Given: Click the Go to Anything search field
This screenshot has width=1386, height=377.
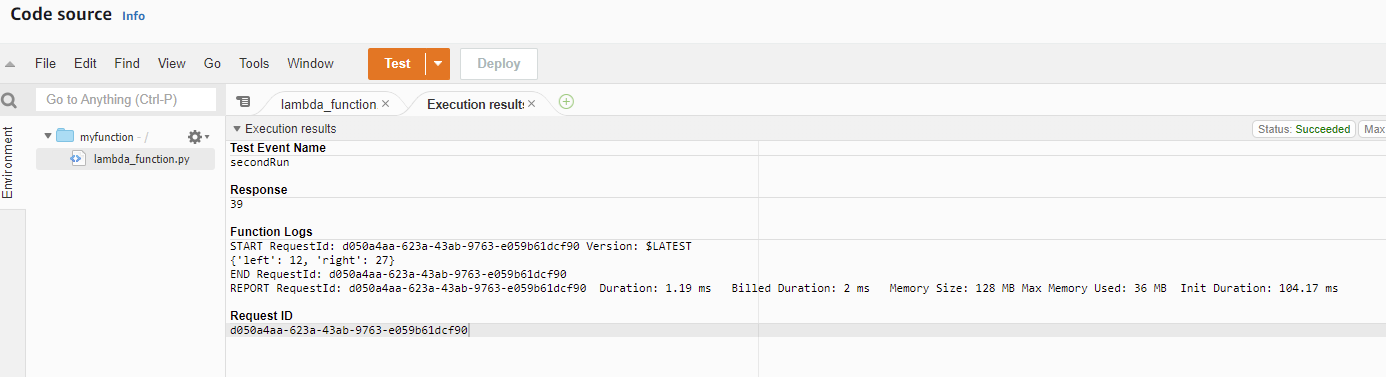Looking at the screenshot, I should coord(126,100).
